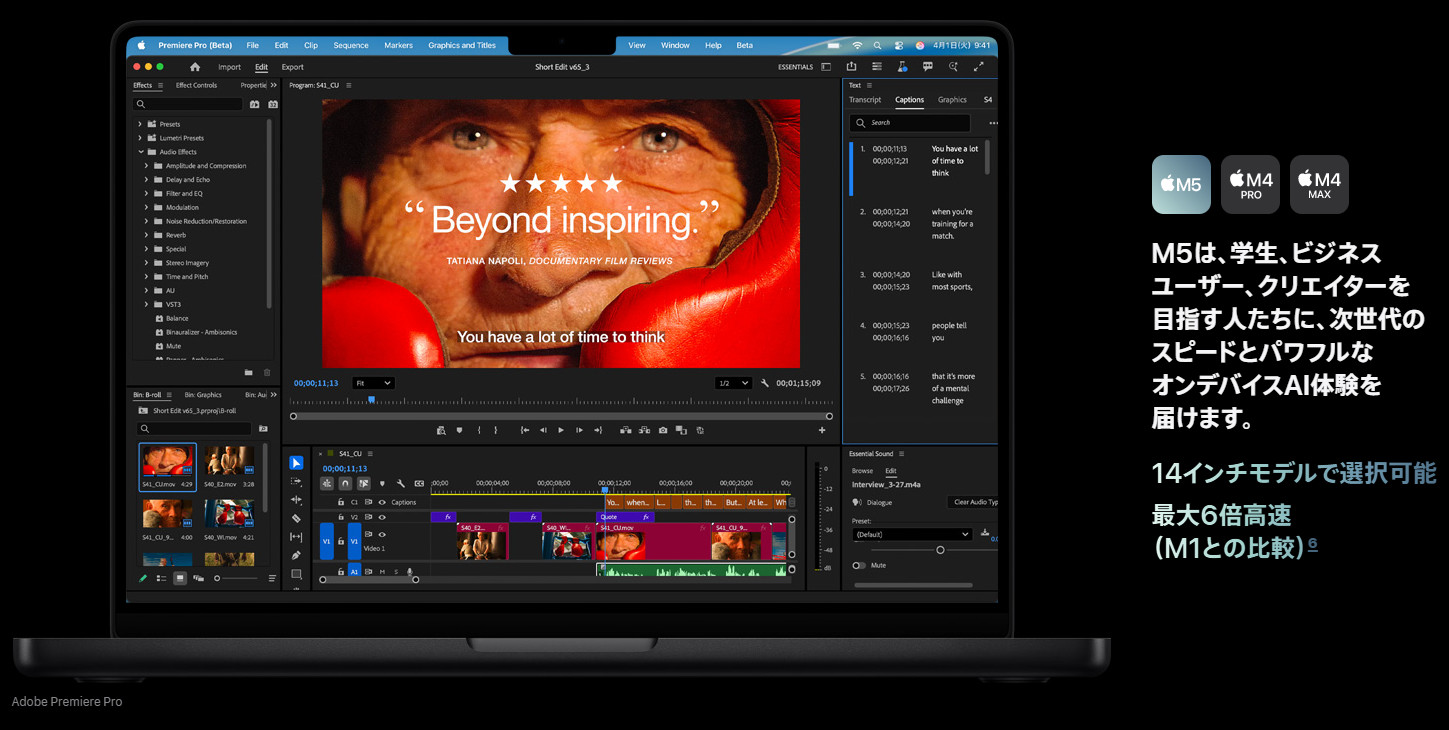
Task: Open the timeline wrench settings icon
Action: pos(400,483)
